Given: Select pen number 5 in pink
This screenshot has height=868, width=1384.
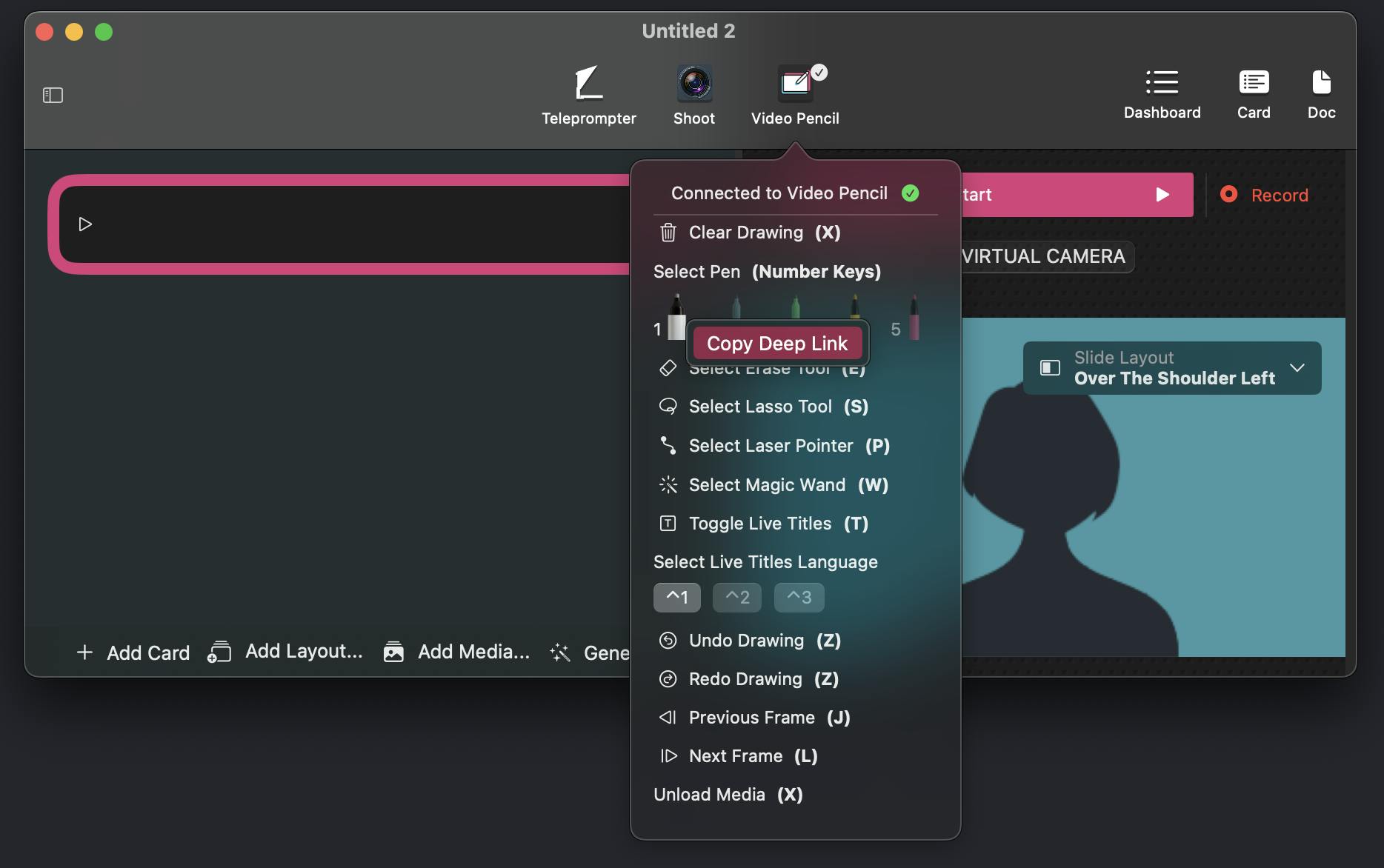Looking at the screenshot, I should 914,318.
